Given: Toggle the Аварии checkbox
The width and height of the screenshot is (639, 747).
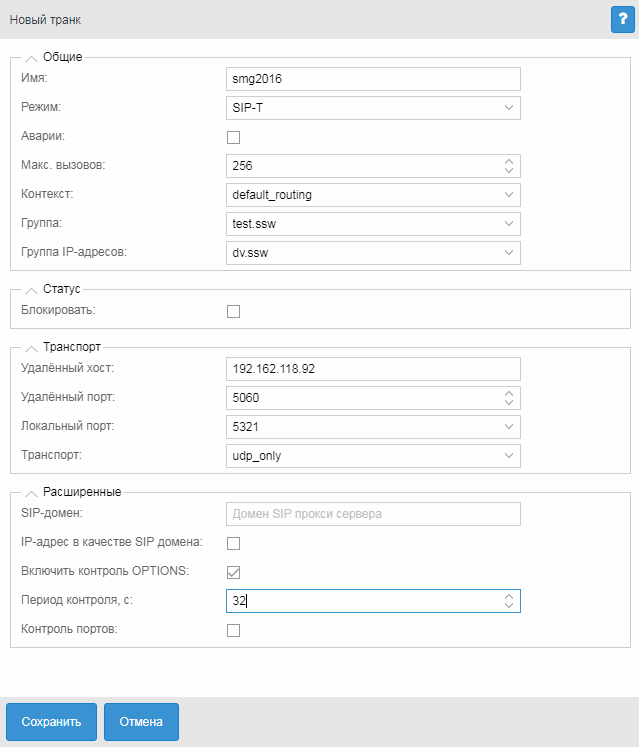Looking at the screenshot, I should click(234, 137).
